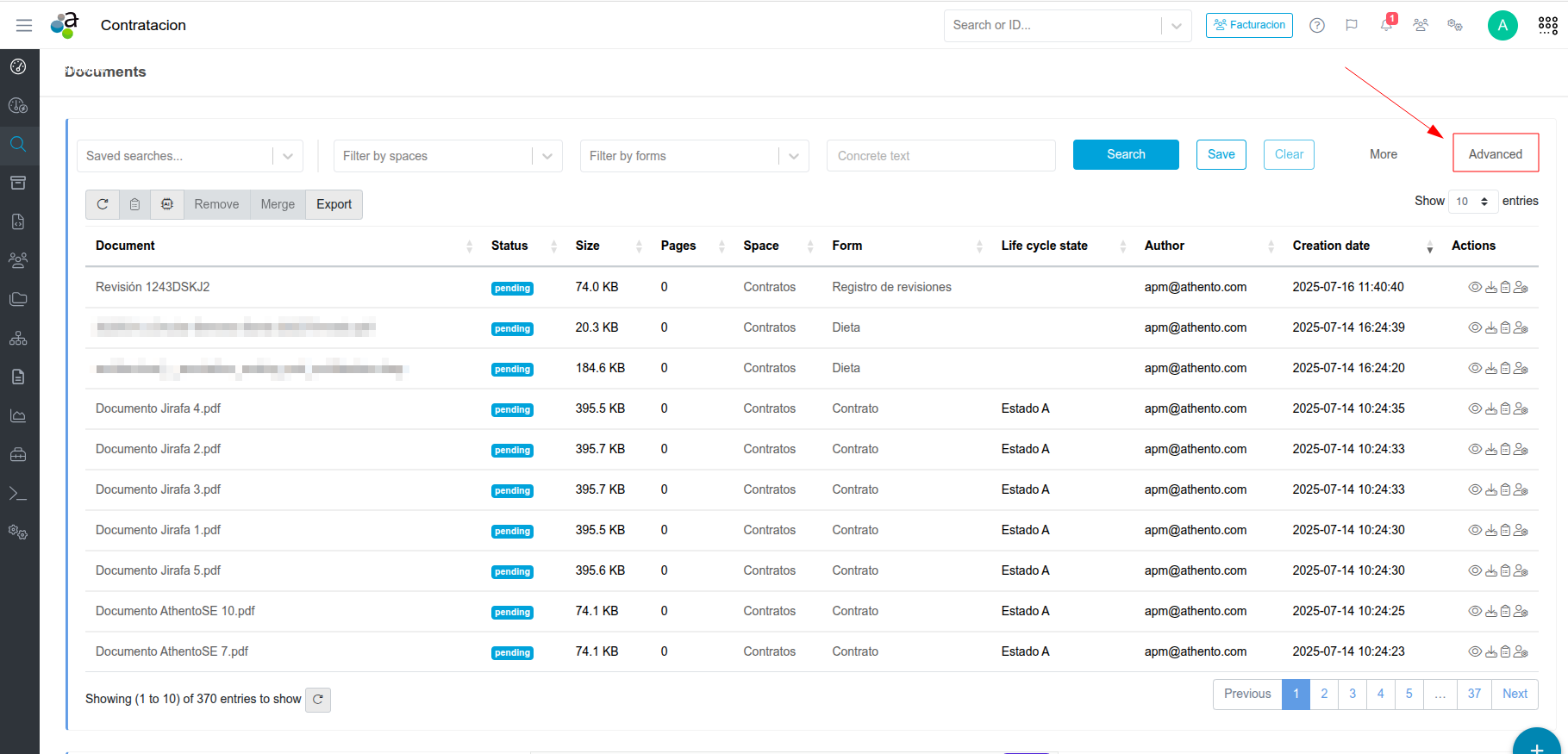
Task: View Documento Jirafa 2.pdf with the eye icon
Action: click(1475, 449)
